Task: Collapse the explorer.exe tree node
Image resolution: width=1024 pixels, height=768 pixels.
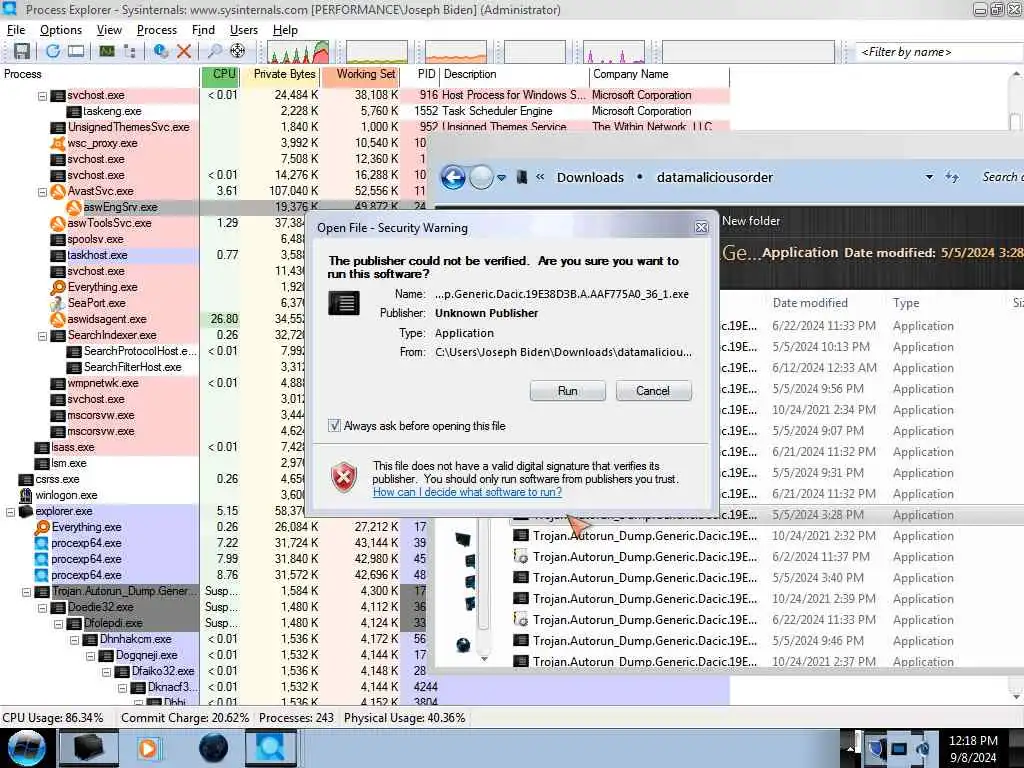Action: point(10,512)
